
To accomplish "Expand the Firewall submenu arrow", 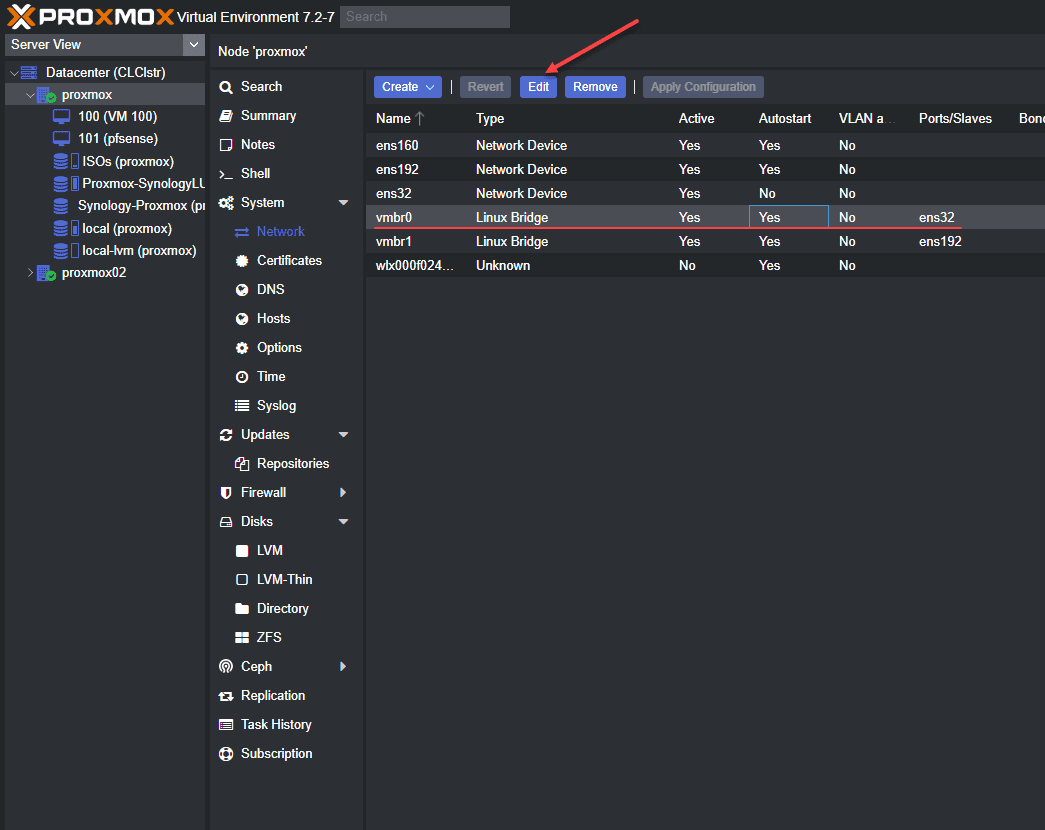I will click(x=343, y=493).
